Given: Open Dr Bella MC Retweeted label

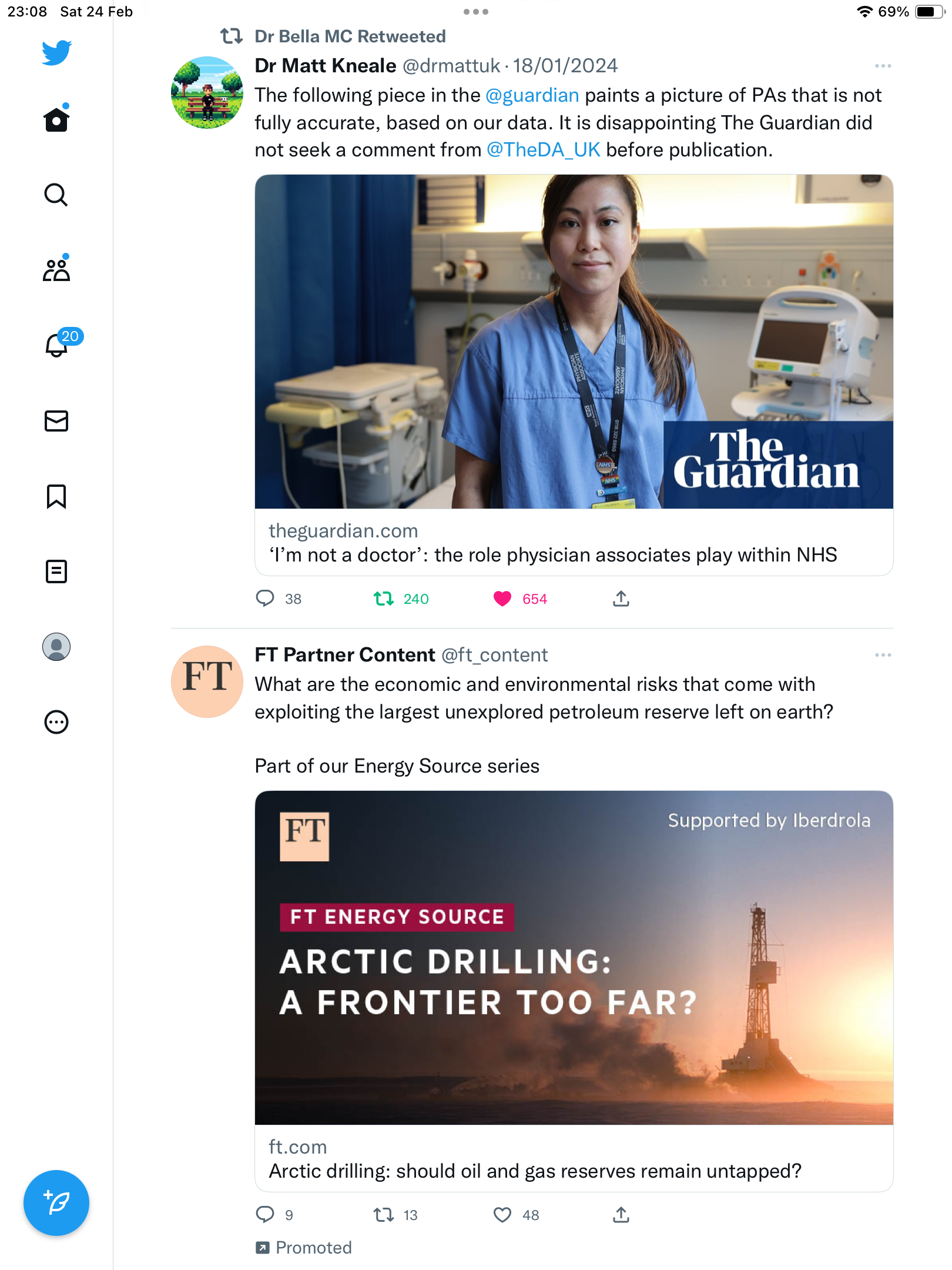Looking at the screenshot, I should point(350,36).
